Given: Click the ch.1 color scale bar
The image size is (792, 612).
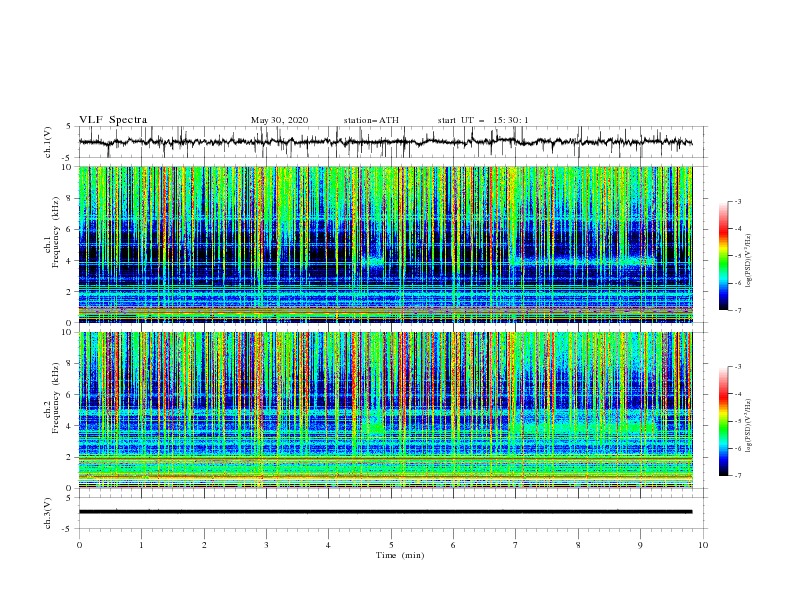Looking at the screenshot, I should tap(723, 255).
